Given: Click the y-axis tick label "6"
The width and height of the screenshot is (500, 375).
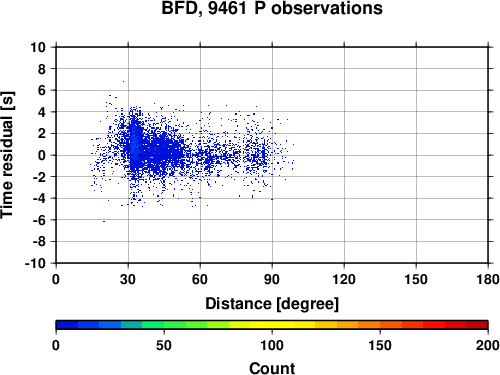Looking at the screenshot, I should (x=42, y=90).
